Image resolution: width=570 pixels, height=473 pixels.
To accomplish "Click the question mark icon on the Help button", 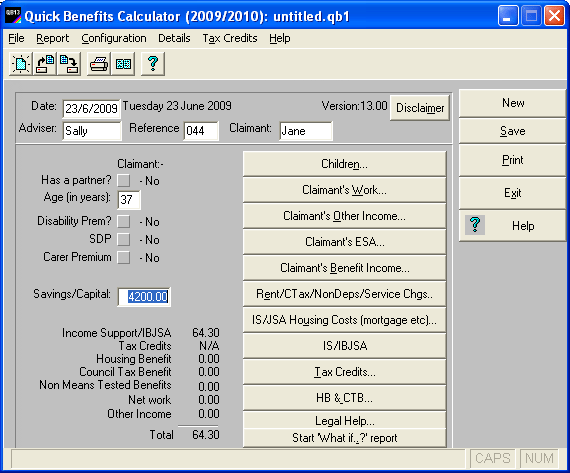I will pos(475,225).
